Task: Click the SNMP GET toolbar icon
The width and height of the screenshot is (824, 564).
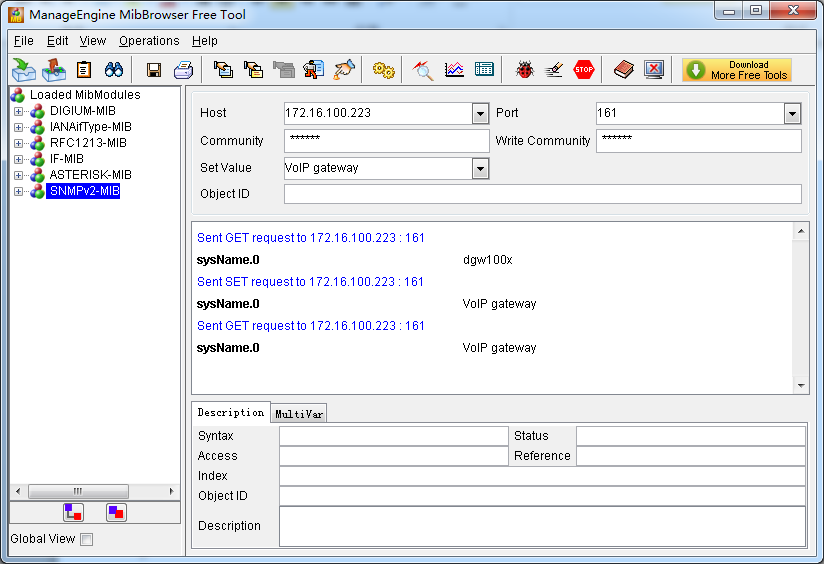Action: pyautogui.click(x=223, y=69)
